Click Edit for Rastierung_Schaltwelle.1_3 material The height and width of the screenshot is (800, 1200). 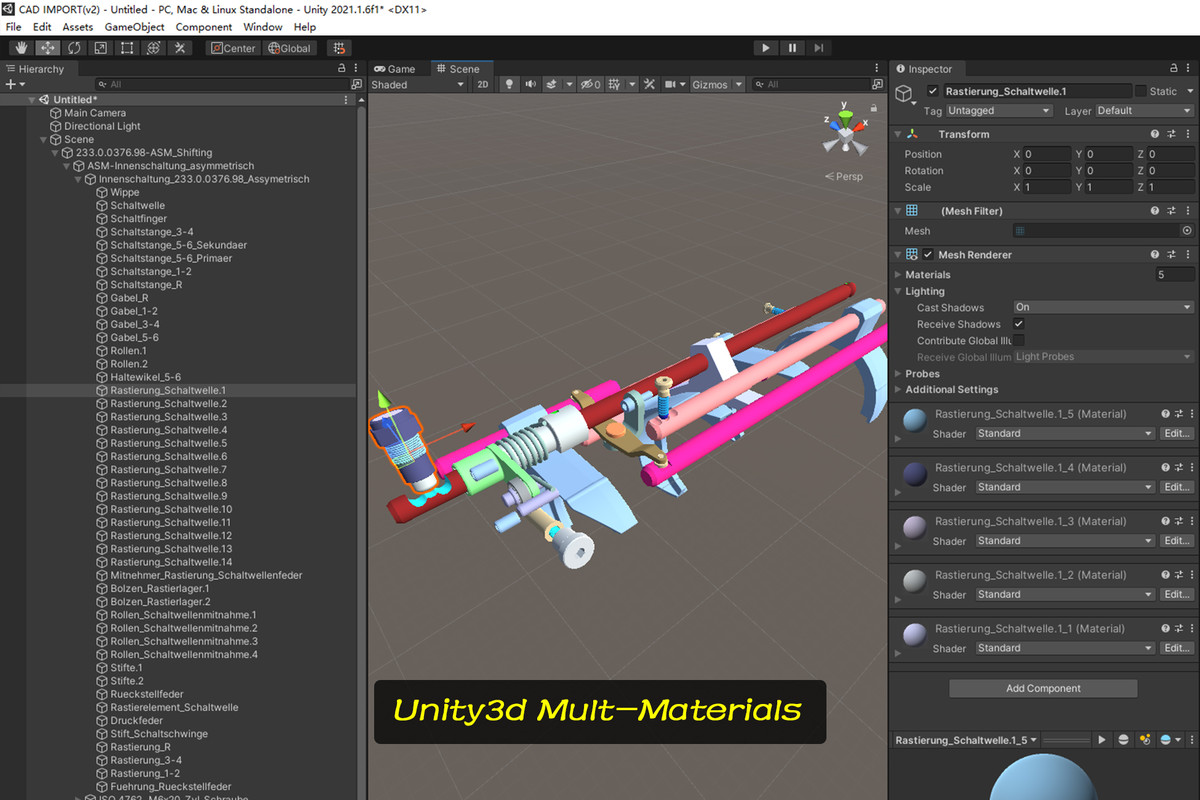pyautogui.click(x=1177, y=541)
